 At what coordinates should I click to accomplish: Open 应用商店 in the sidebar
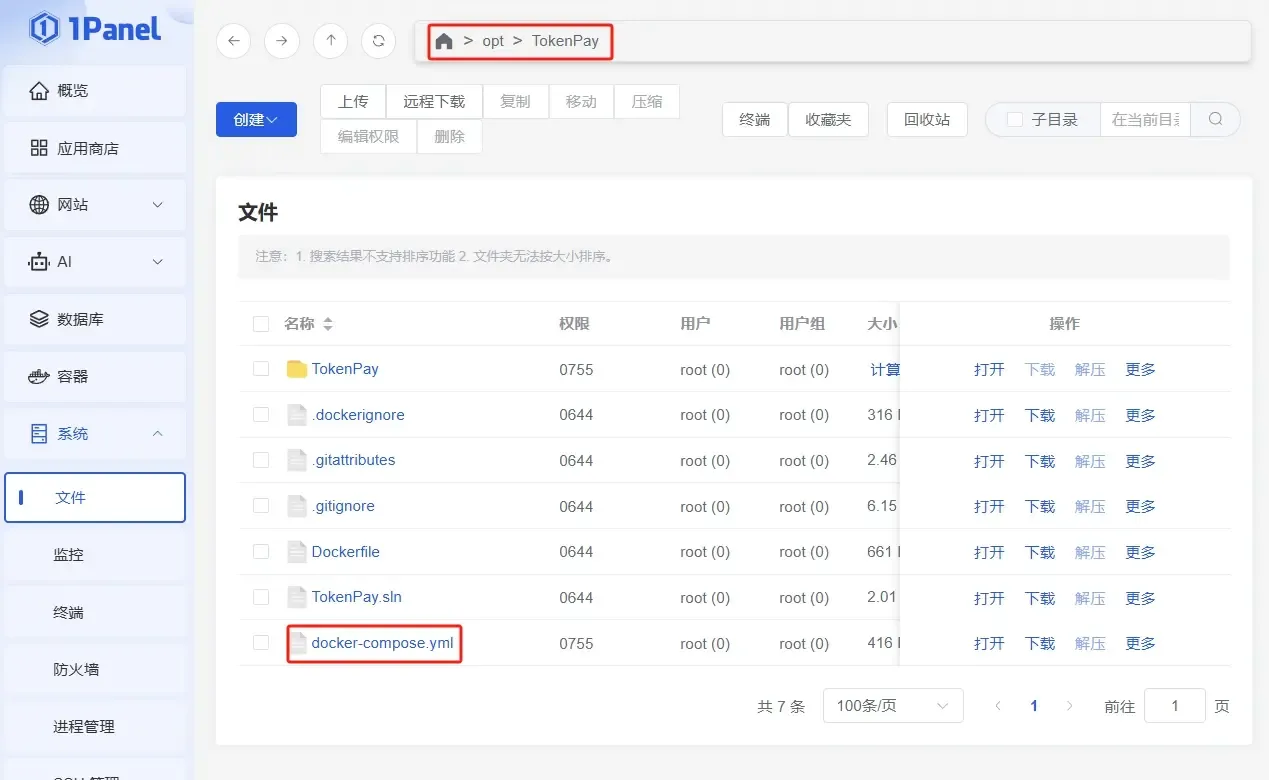tap(95, 148)
